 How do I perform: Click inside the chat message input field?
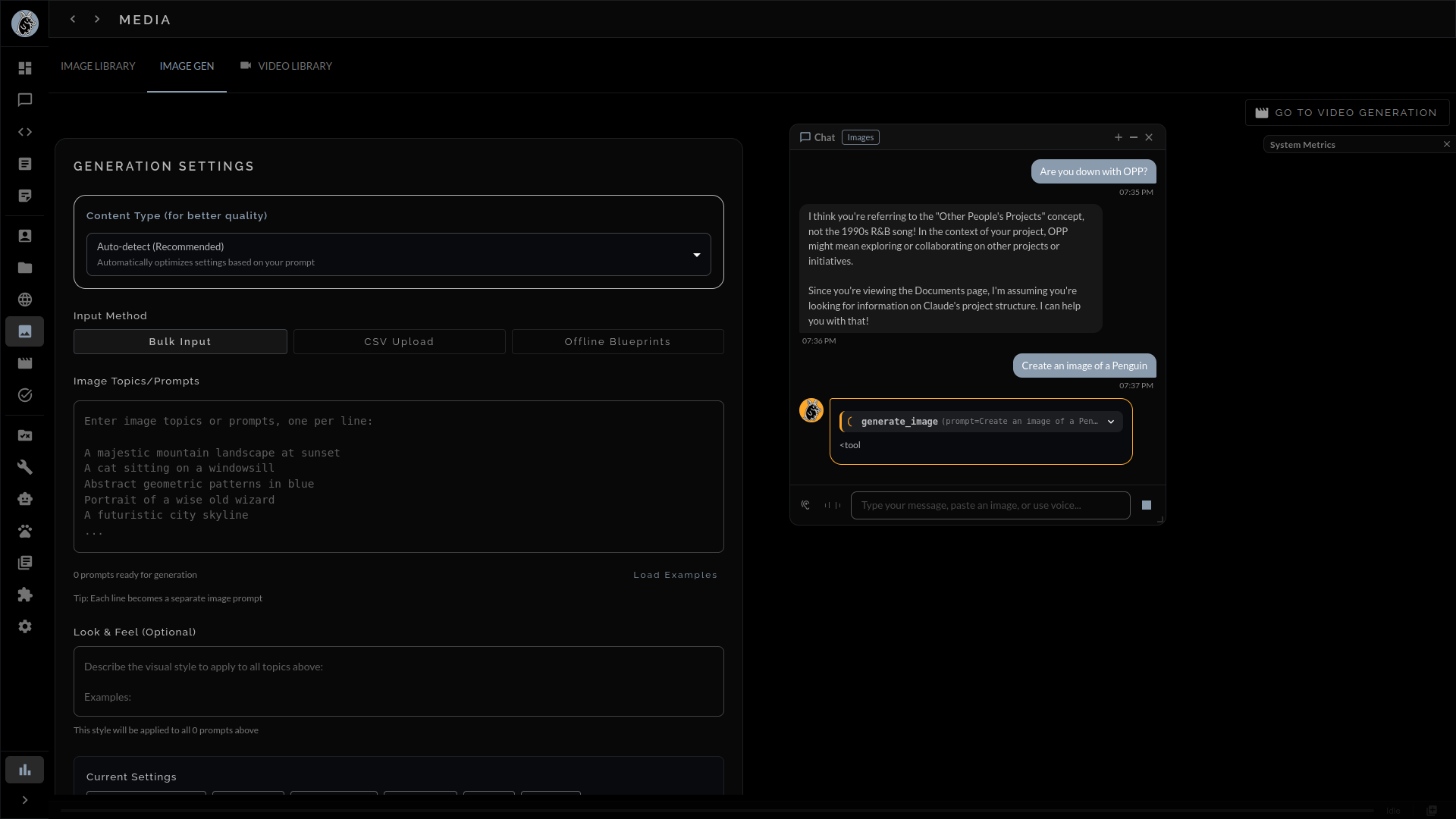point(990,505)
